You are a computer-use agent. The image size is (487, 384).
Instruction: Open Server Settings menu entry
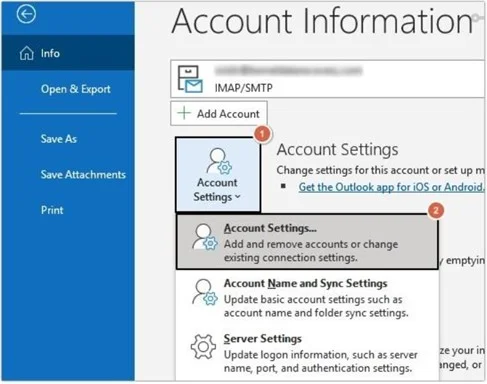[x=307, y=353]
